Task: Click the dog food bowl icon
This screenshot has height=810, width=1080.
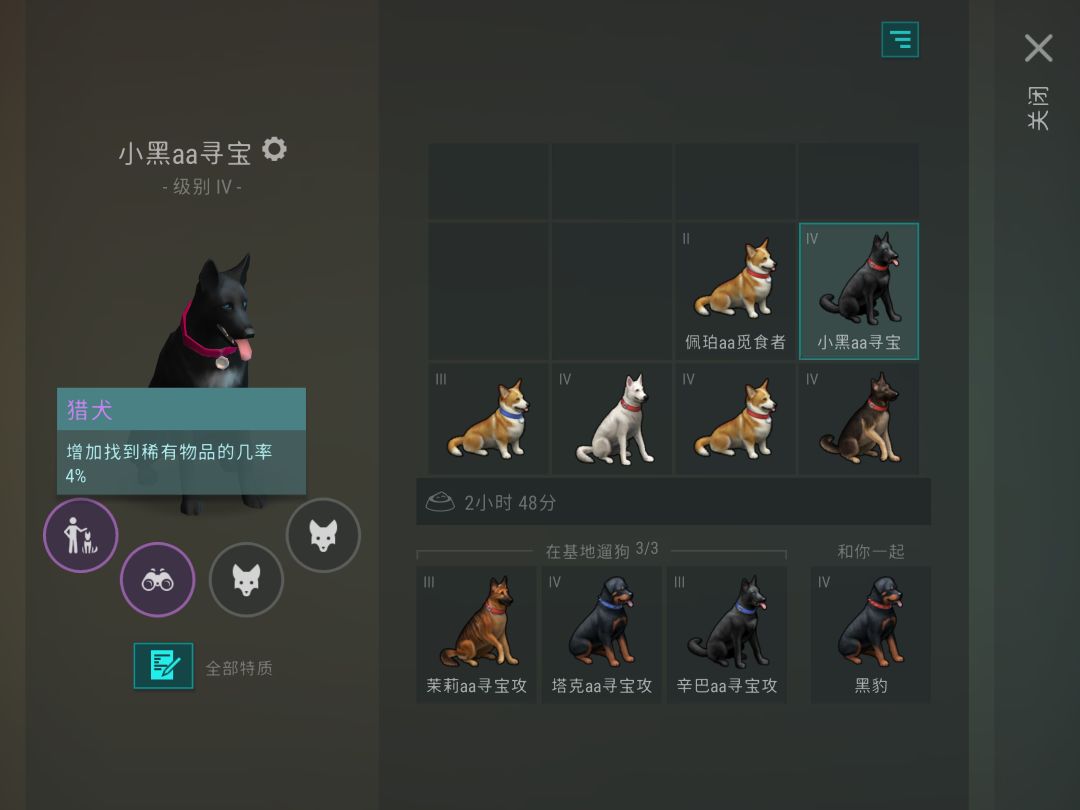Action: point(440,501)
